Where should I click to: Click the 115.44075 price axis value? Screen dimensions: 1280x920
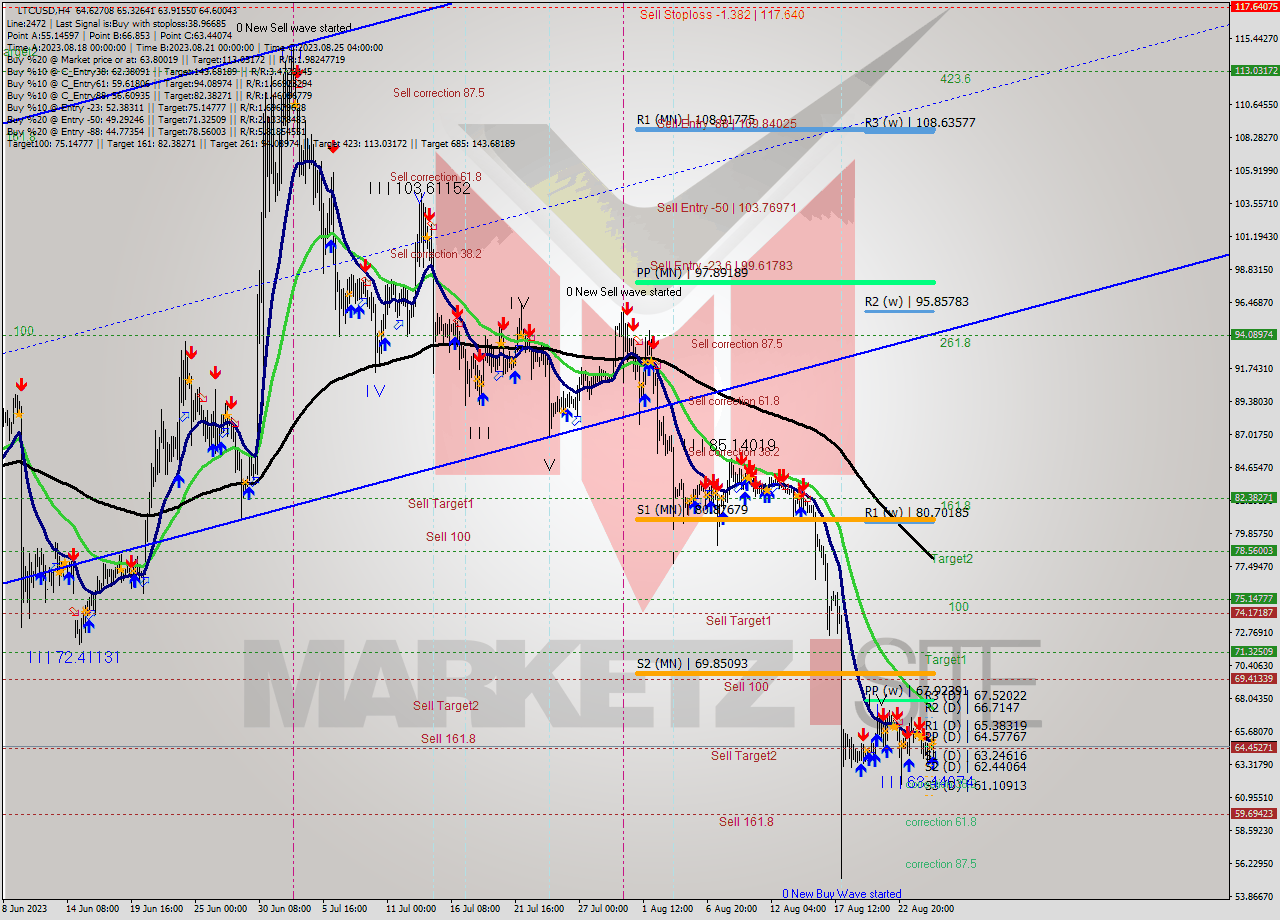click(x=1257, y=38)
